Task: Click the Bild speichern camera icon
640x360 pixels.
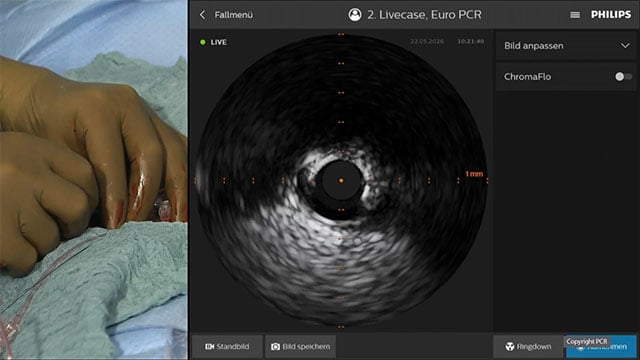Action: 276,347
